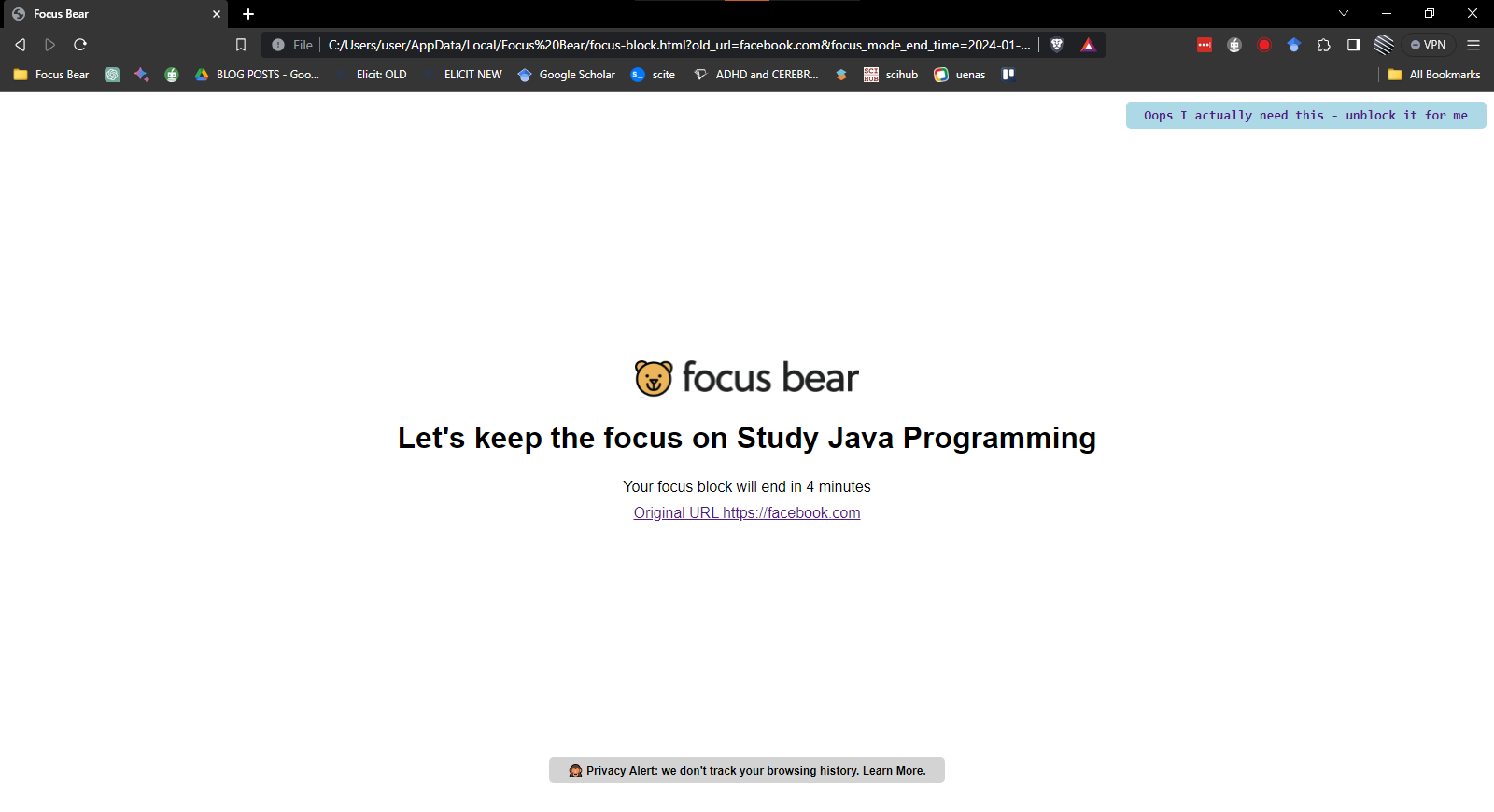Image resolution: width=1494 pixels, height=812 pixels.
Task: Open the scihub bookmark
Action: [891, 75]
